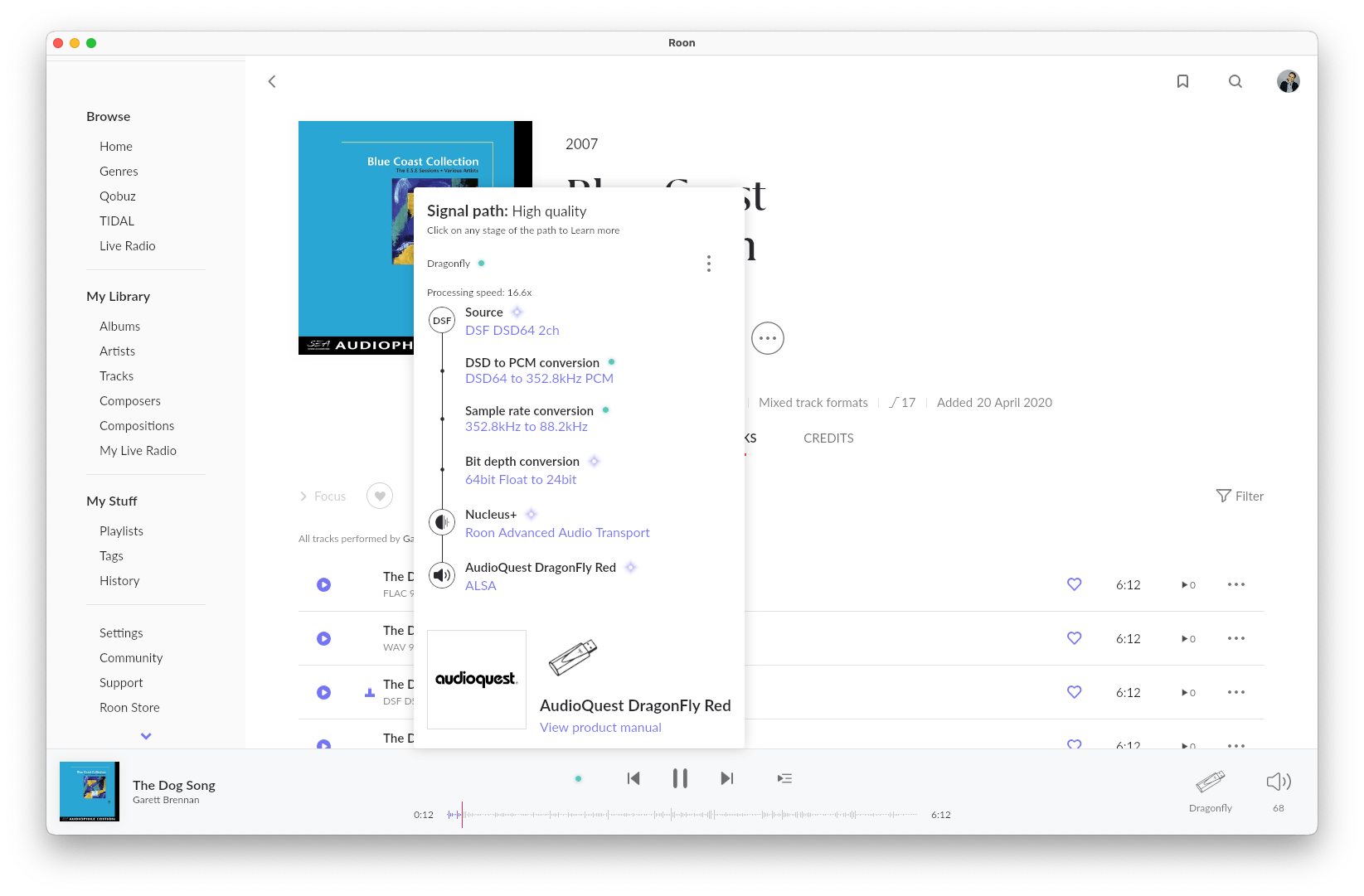
Task: Open Playlists in My Stuff
Action: point(122,531)
